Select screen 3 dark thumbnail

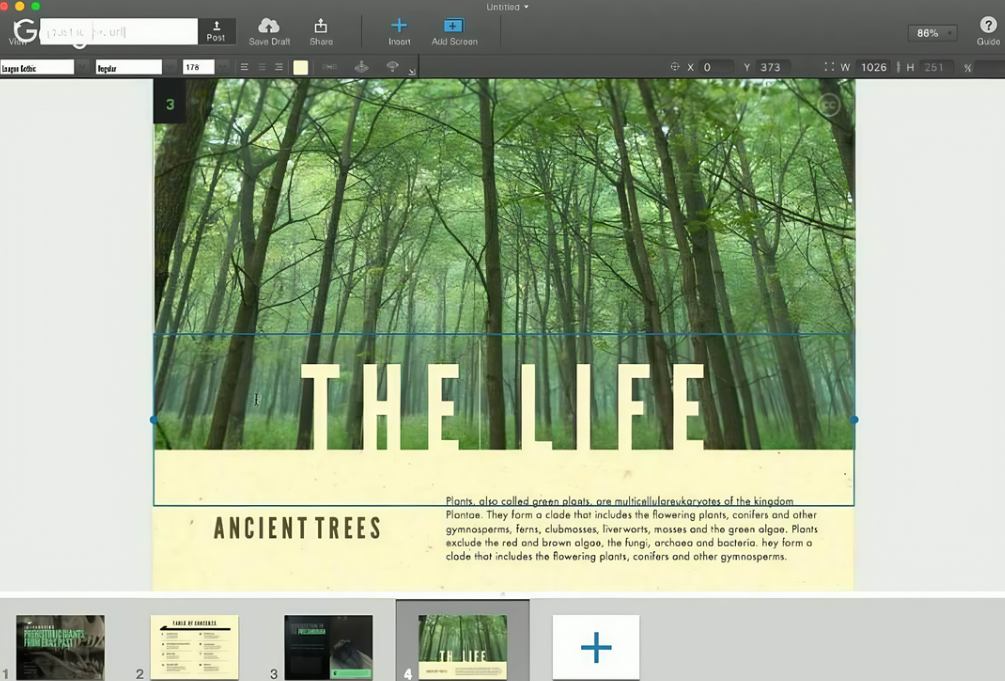[328, 647]
